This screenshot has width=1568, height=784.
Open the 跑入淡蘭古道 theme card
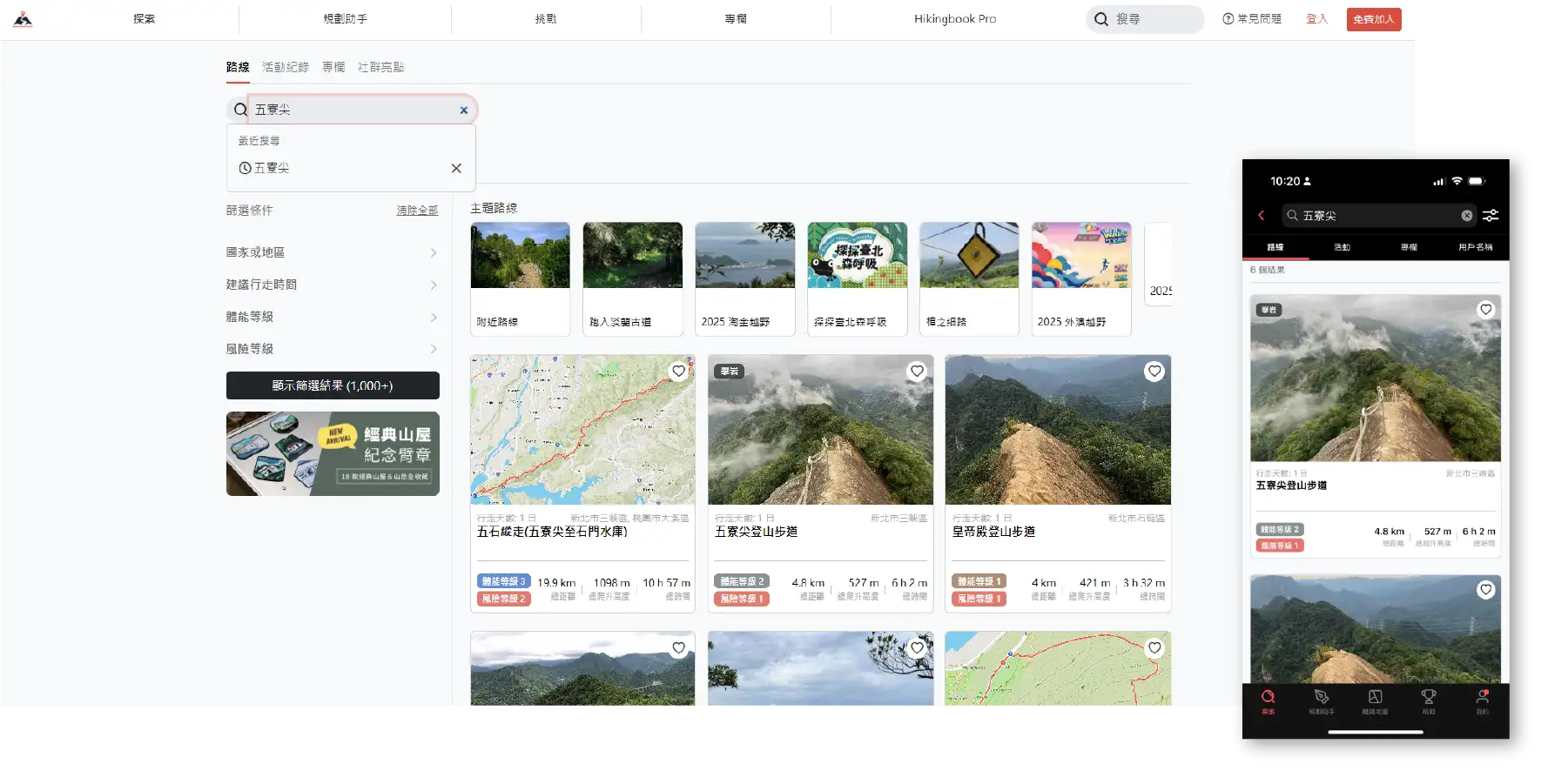point(633,279)
